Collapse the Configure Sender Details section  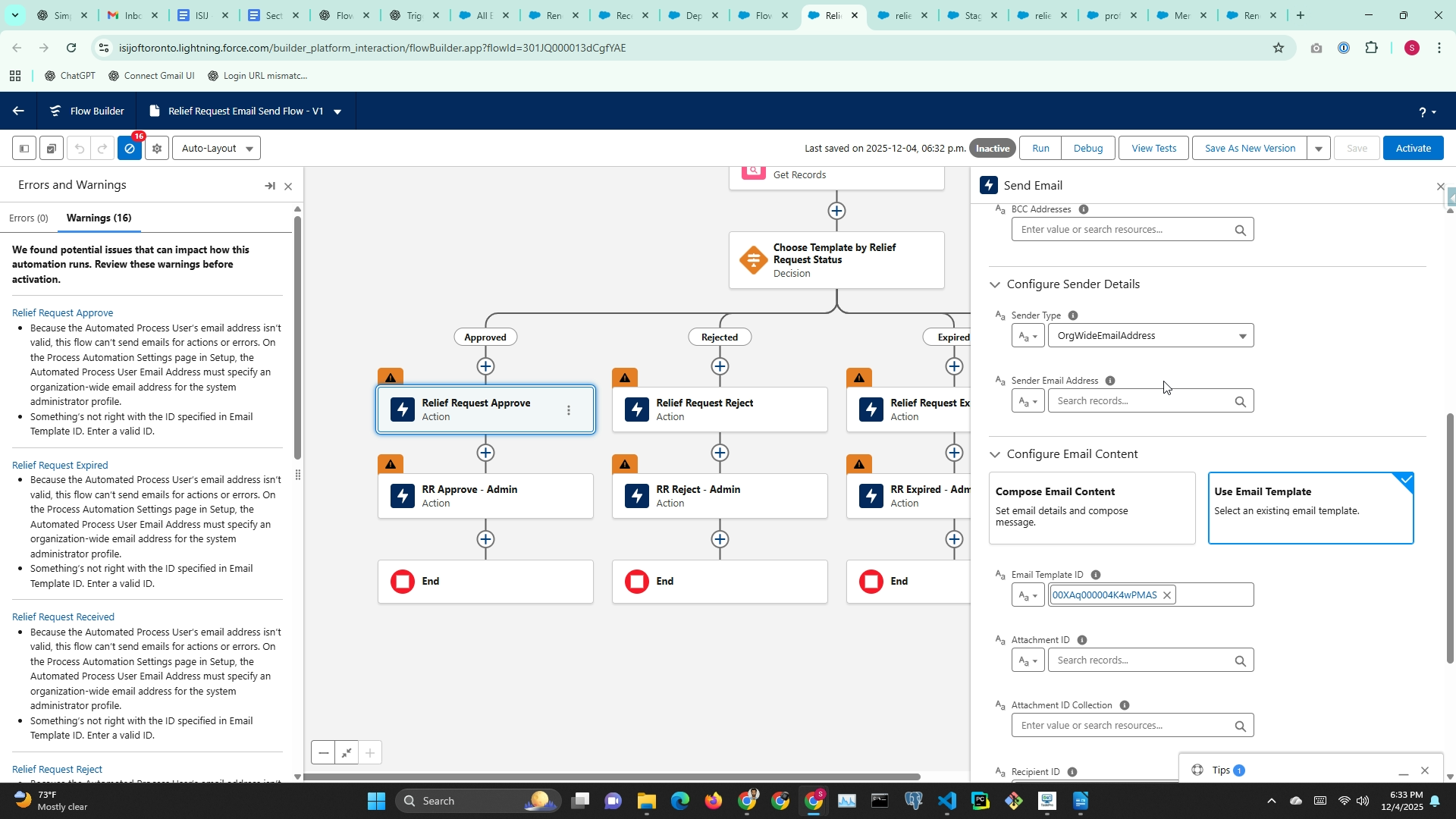coord(995,284)
